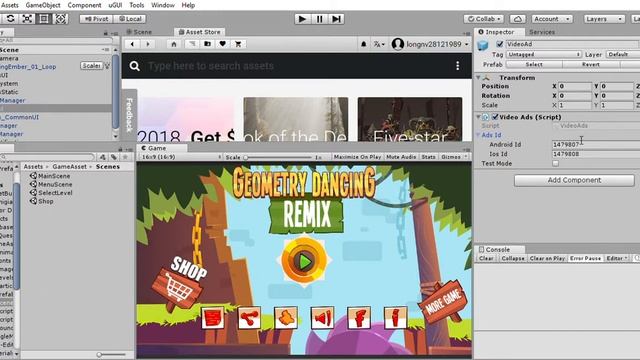Collapse the Ads Id foldout
Viewport: 640px width, 360px height.
(x=478, y=135)
